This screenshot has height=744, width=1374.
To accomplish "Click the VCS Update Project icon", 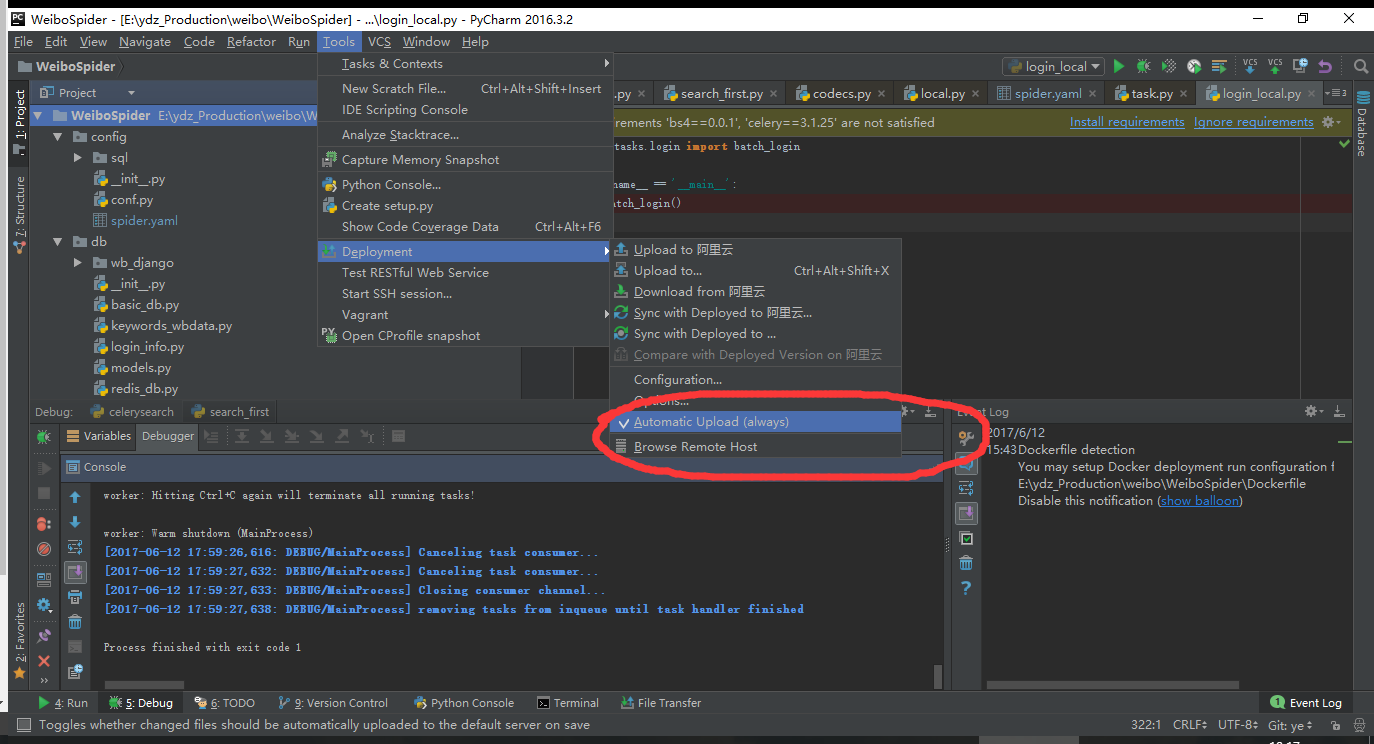I will pos(1250,66).
